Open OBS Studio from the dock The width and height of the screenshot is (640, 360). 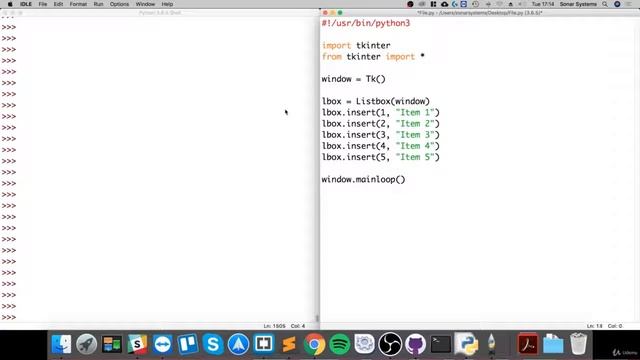[x=390, y=344]
